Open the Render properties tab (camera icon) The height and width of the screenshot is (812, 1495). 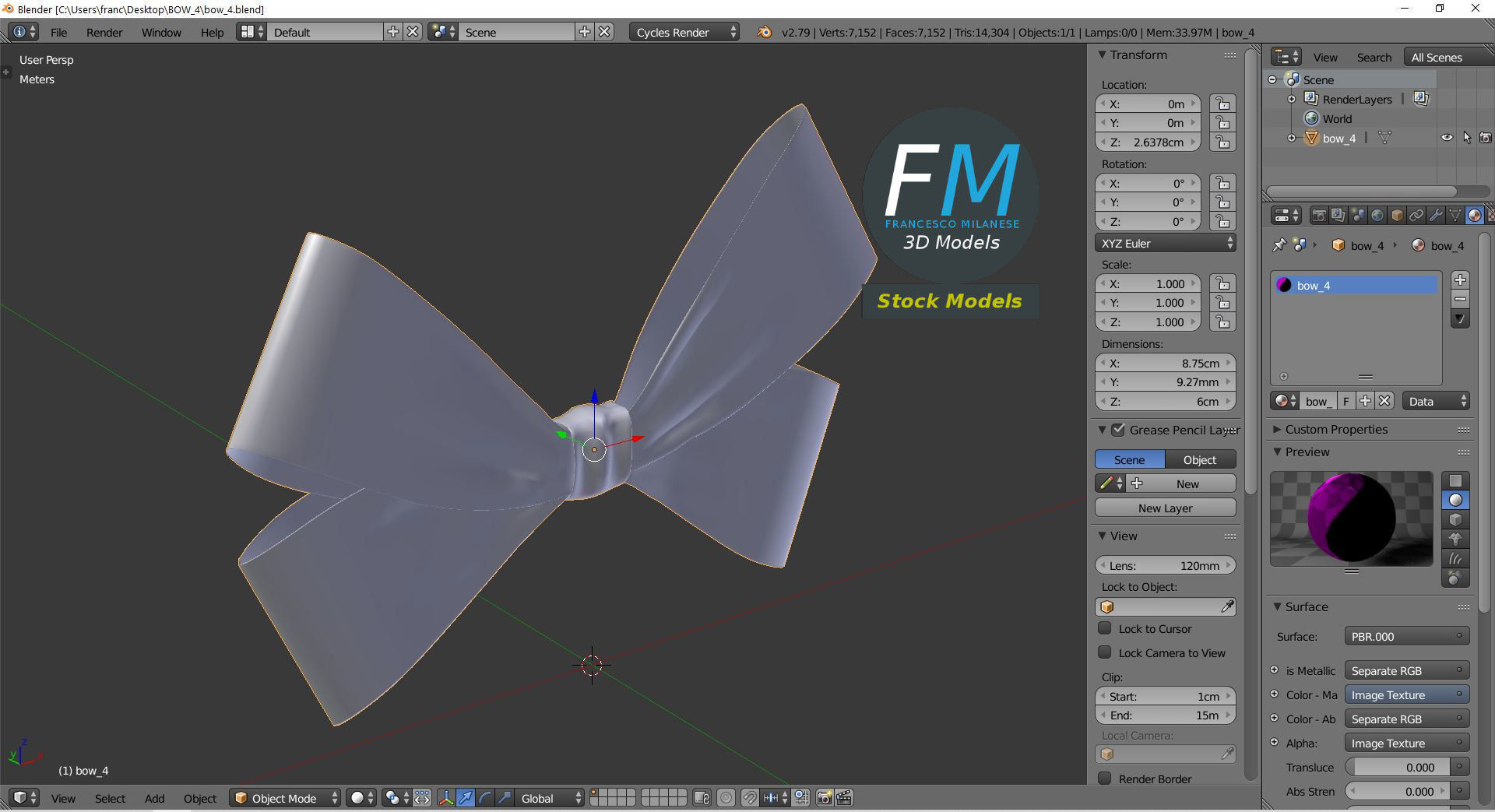click(x=1319, y=215)
